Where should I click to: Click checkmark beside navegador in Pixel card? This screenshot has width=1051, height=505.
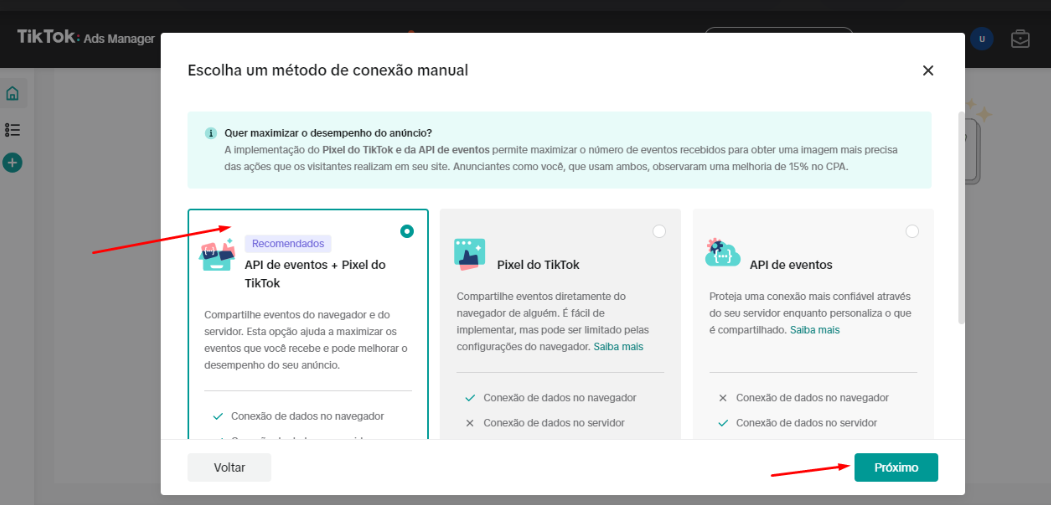(x=470, y=398)
